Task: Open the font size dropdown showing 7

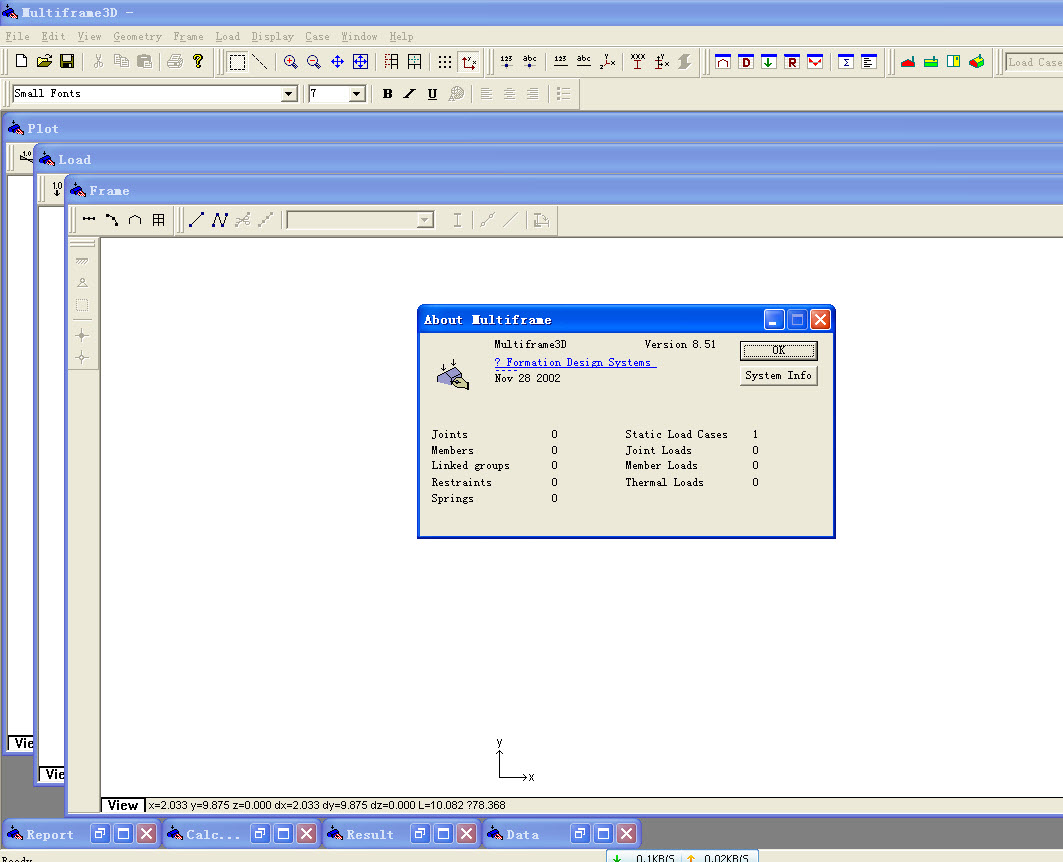Action: click(357, 94)
